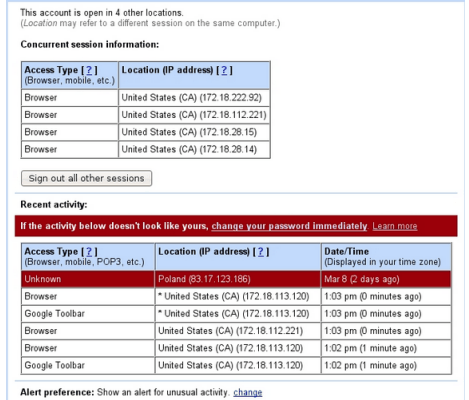This screenshot has height=400, width=469.
Task: Select recent activity location 172.18.112.221 cell
Action: (x=238, y=331)
